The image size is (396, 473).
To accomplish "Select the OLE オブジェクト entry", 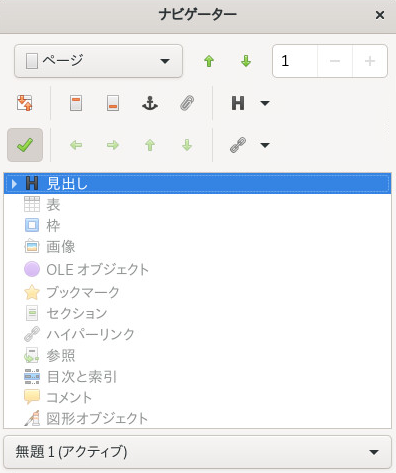I will tap(97, 270).
